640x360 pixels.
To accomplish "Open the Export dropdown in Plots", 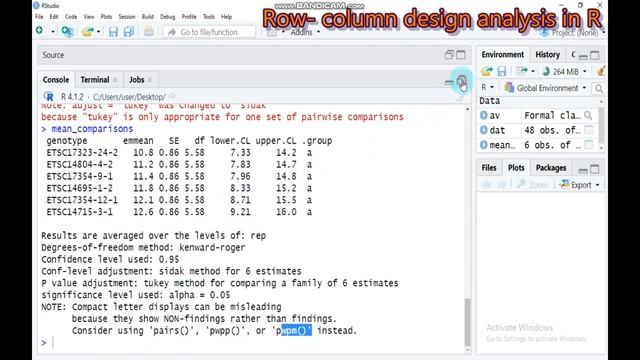I will (580, 185).
